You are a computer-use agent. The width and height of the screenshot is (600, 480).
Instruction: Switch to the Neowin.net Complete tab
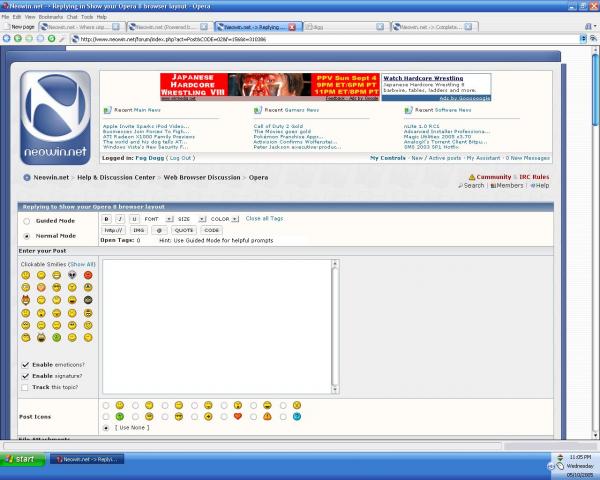pos(434,27)
